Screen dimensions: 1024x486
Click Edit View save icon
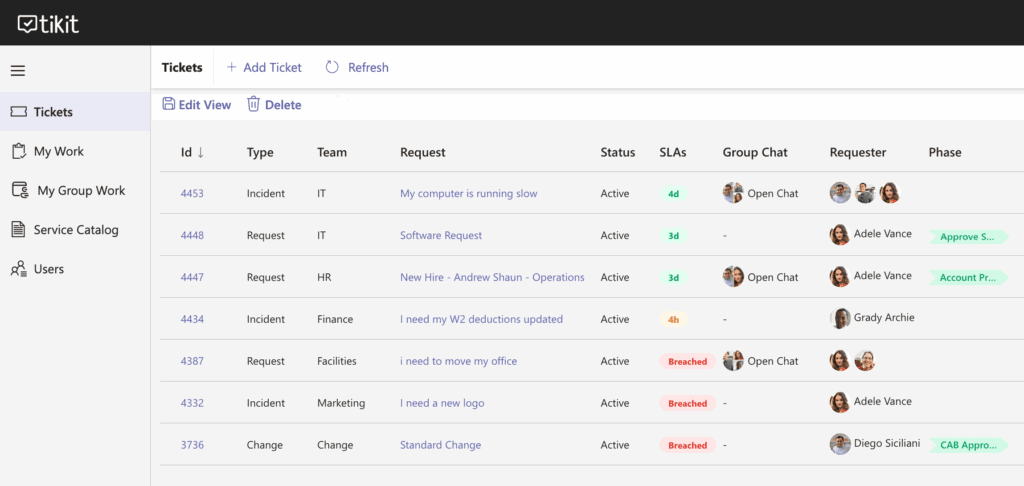pos(169,104)
